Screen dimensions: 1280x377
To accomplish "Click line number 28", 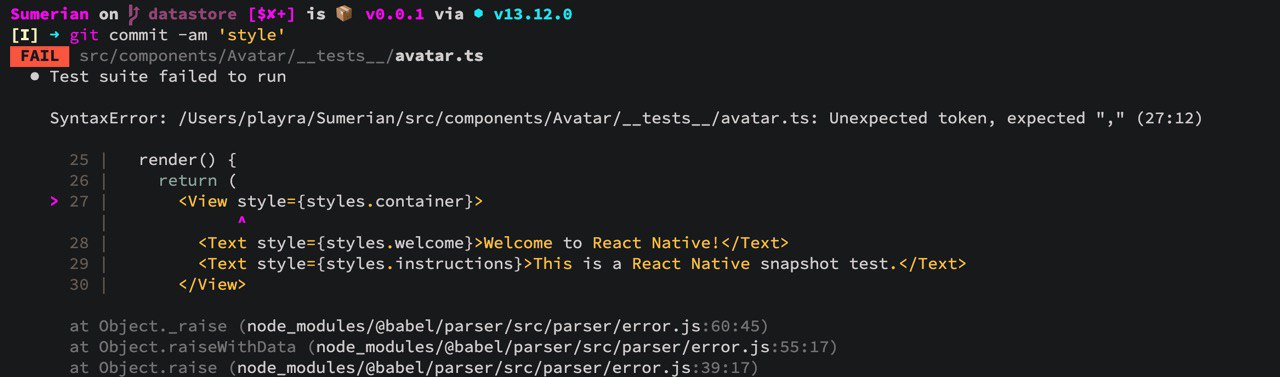I will click(79, 243).
